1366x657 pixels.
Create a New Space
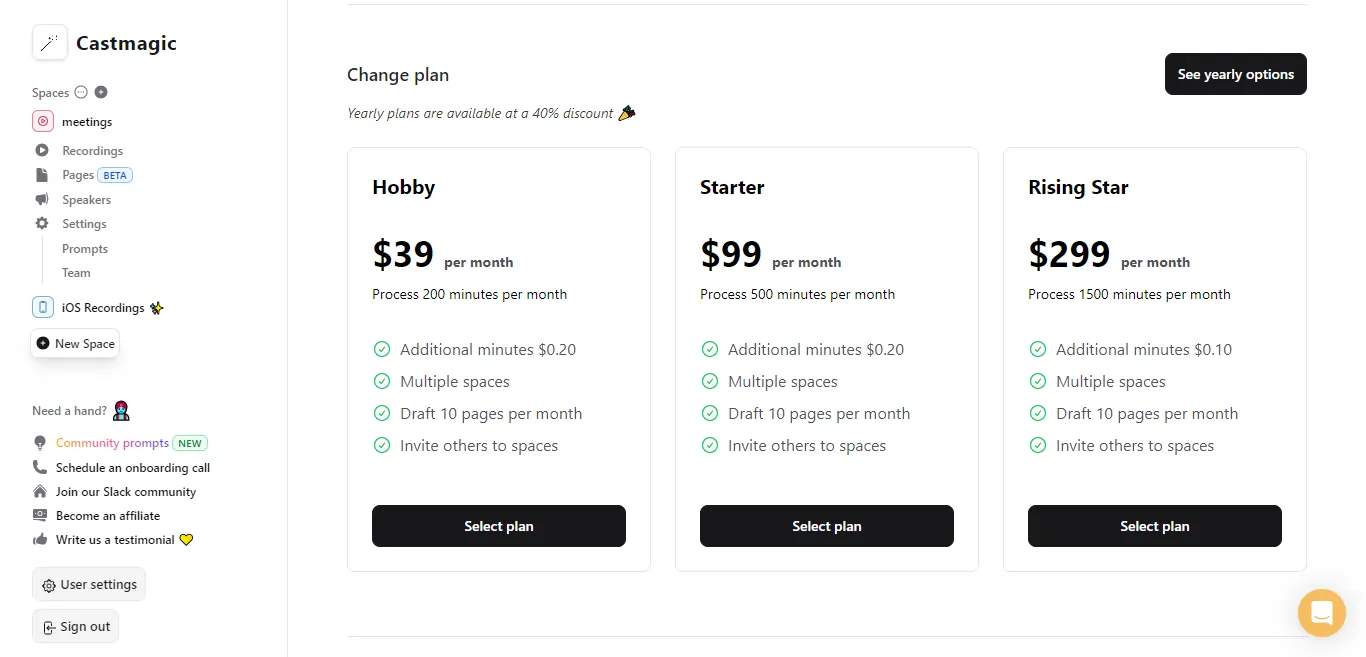pyautogui.click(x=75, y=343)
